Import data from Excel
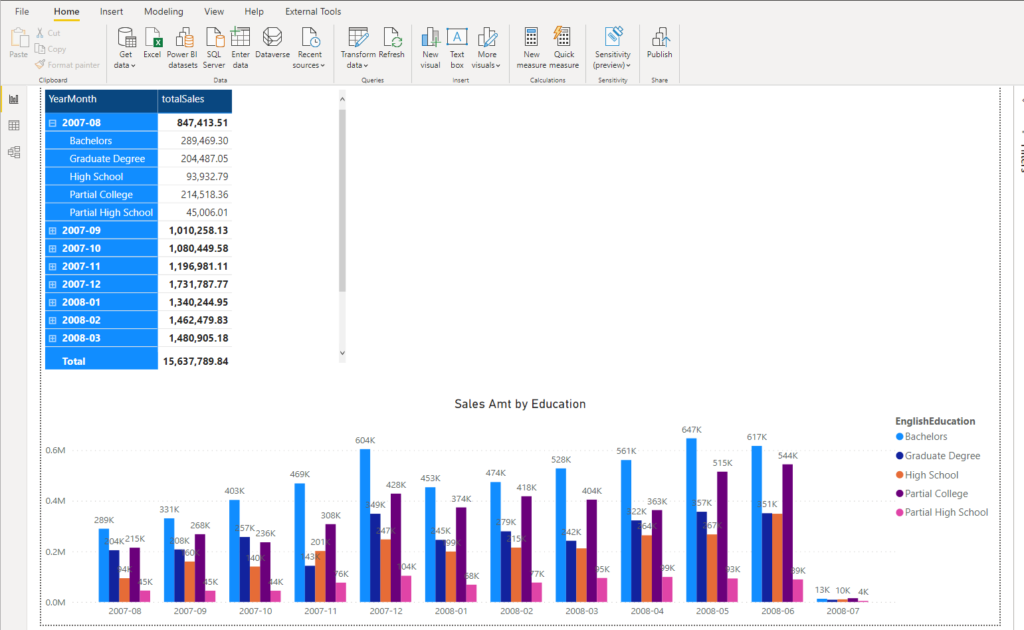The width and height of the screenshot is (1024, 630). click(x=152, y=43)
